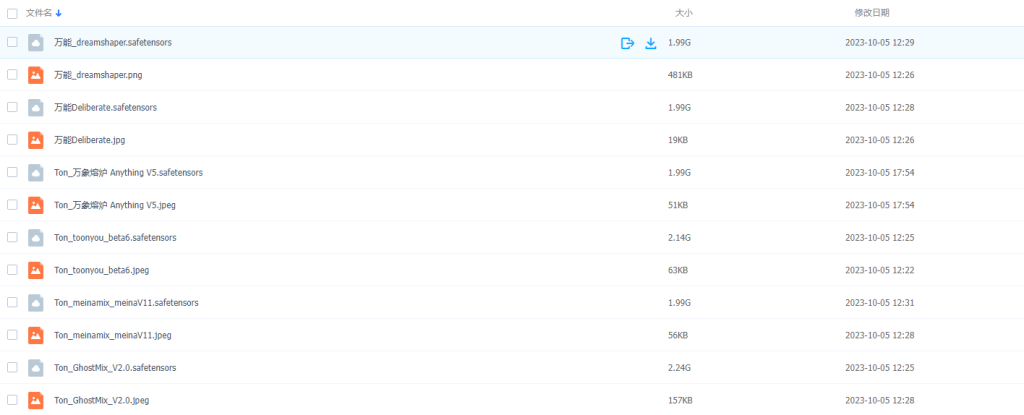Click the image icon for 万能_dreamshaper.png
This screenshot has width=1024, height=415.
point(36,75)
